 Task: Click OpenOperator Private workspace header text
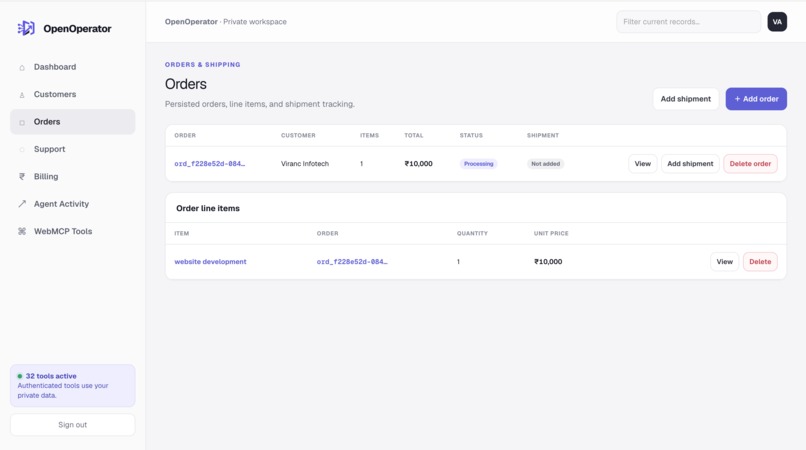226,22
